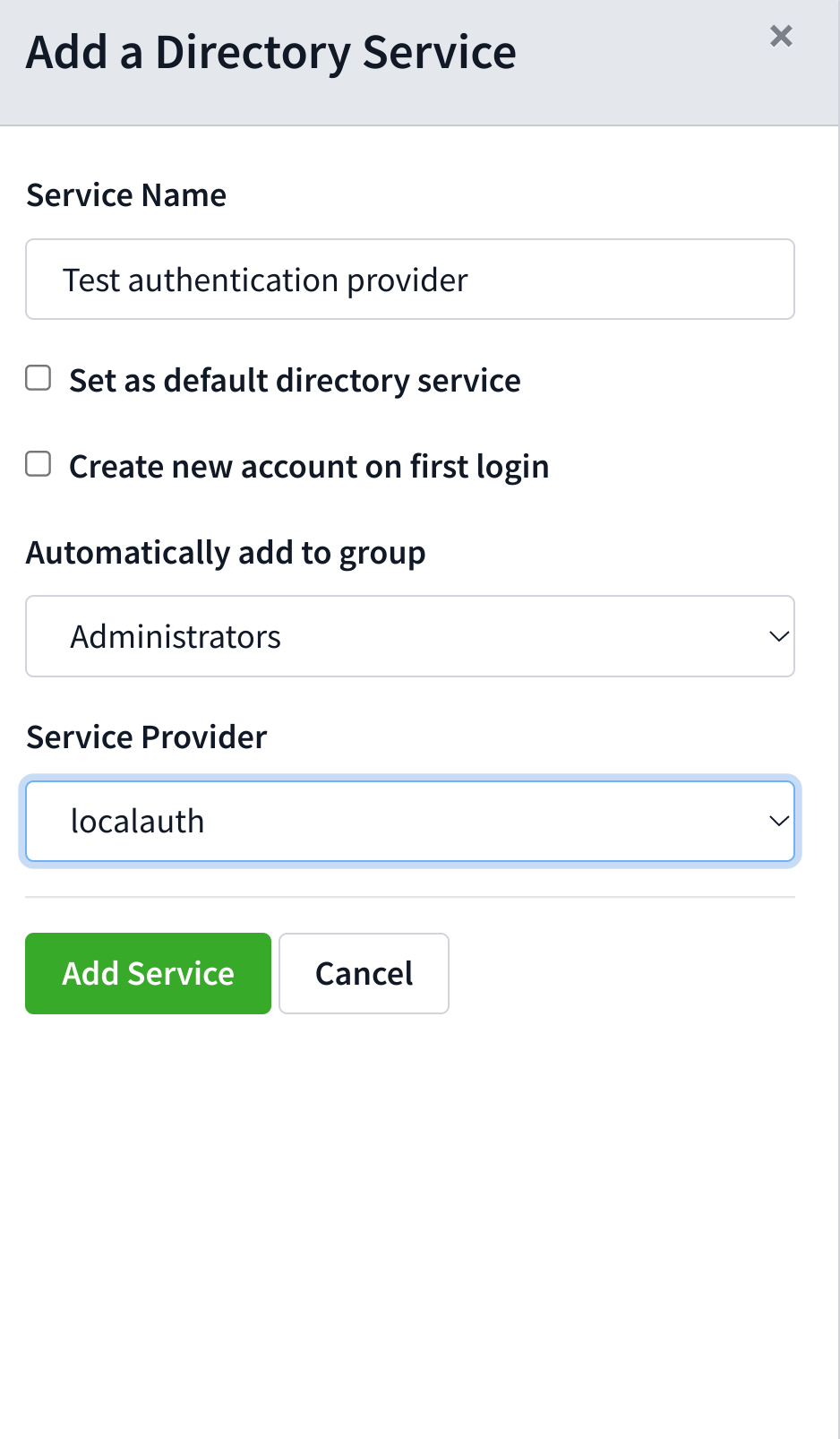Click the 'Create new account on first login' label text
This screenshot has height=1439, width=840.
pos(309,467)
